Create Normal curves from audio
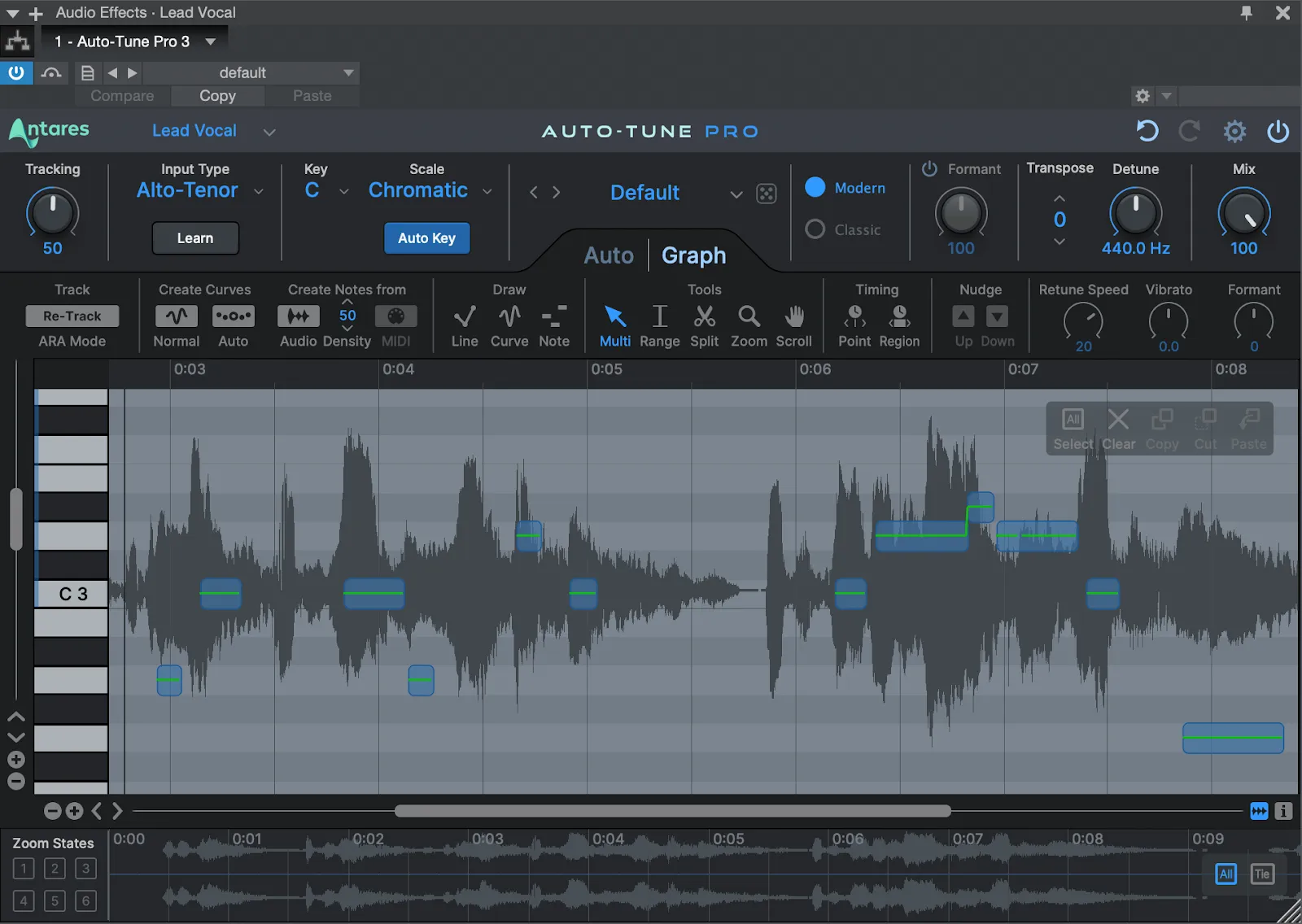The width and height of the screenshot is (1302, 924). 177,316
